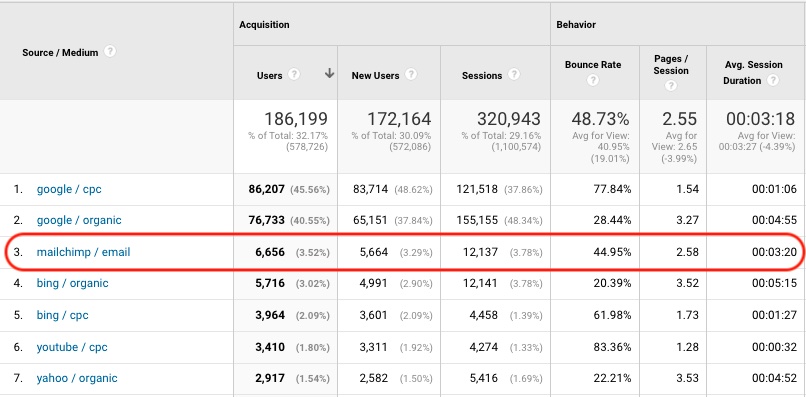Click the Users sort descending arrow
This screenshot has width=806, height=397.
[329, 74]
